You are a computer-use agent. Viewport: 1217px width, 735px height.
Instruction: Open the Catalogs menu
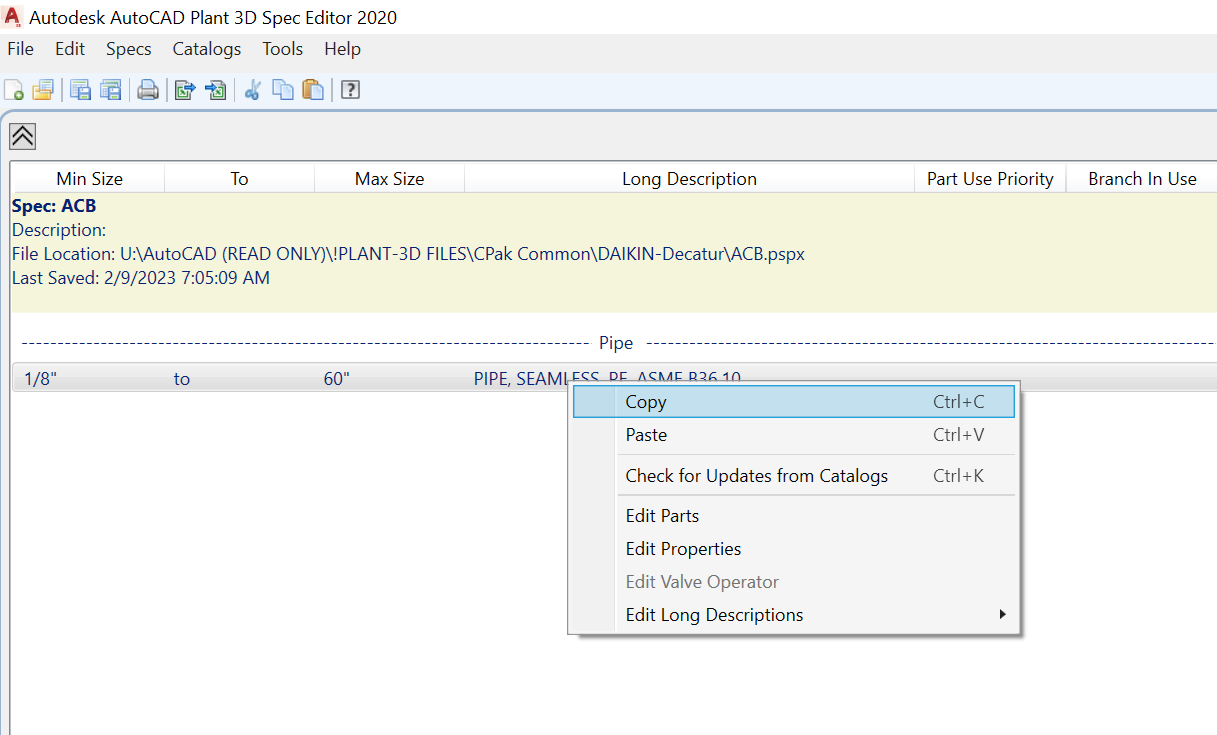207,49
